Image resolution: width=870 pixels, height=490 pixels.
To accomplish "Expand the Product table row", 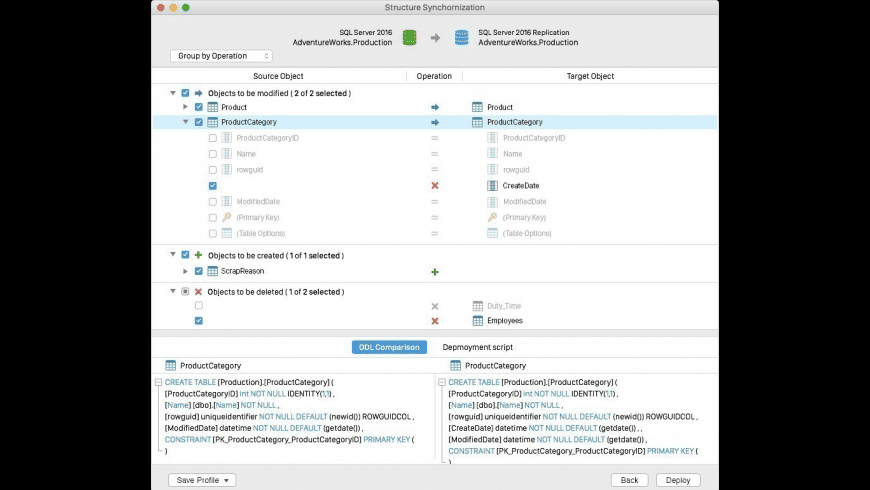I will pyautogui.click(x=185, y=107).
